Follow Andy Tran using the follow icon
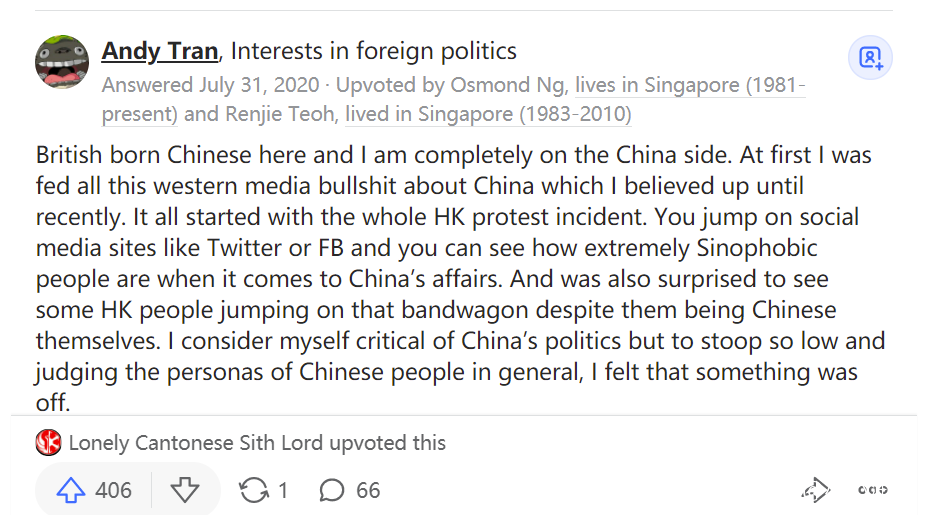Image resolution: width=926 pixels, height=515 pixels. 870,57
